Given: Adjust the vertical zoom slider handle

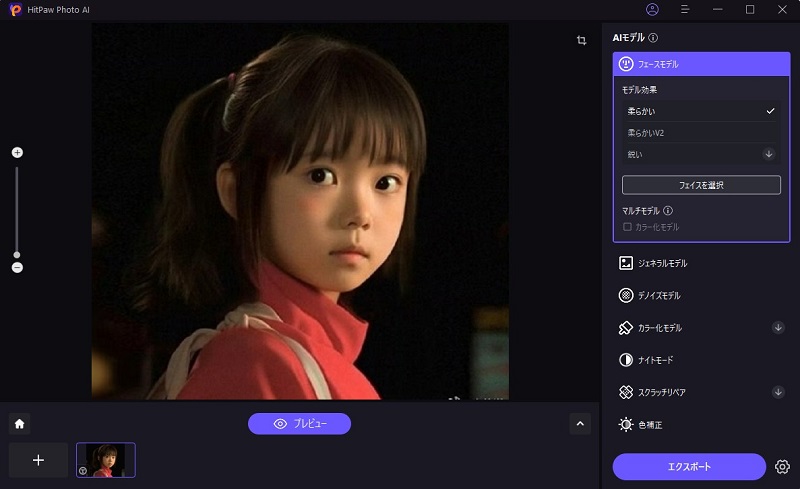Looking at the screenshot, I should pyautogui.click(x=17, y=255).
